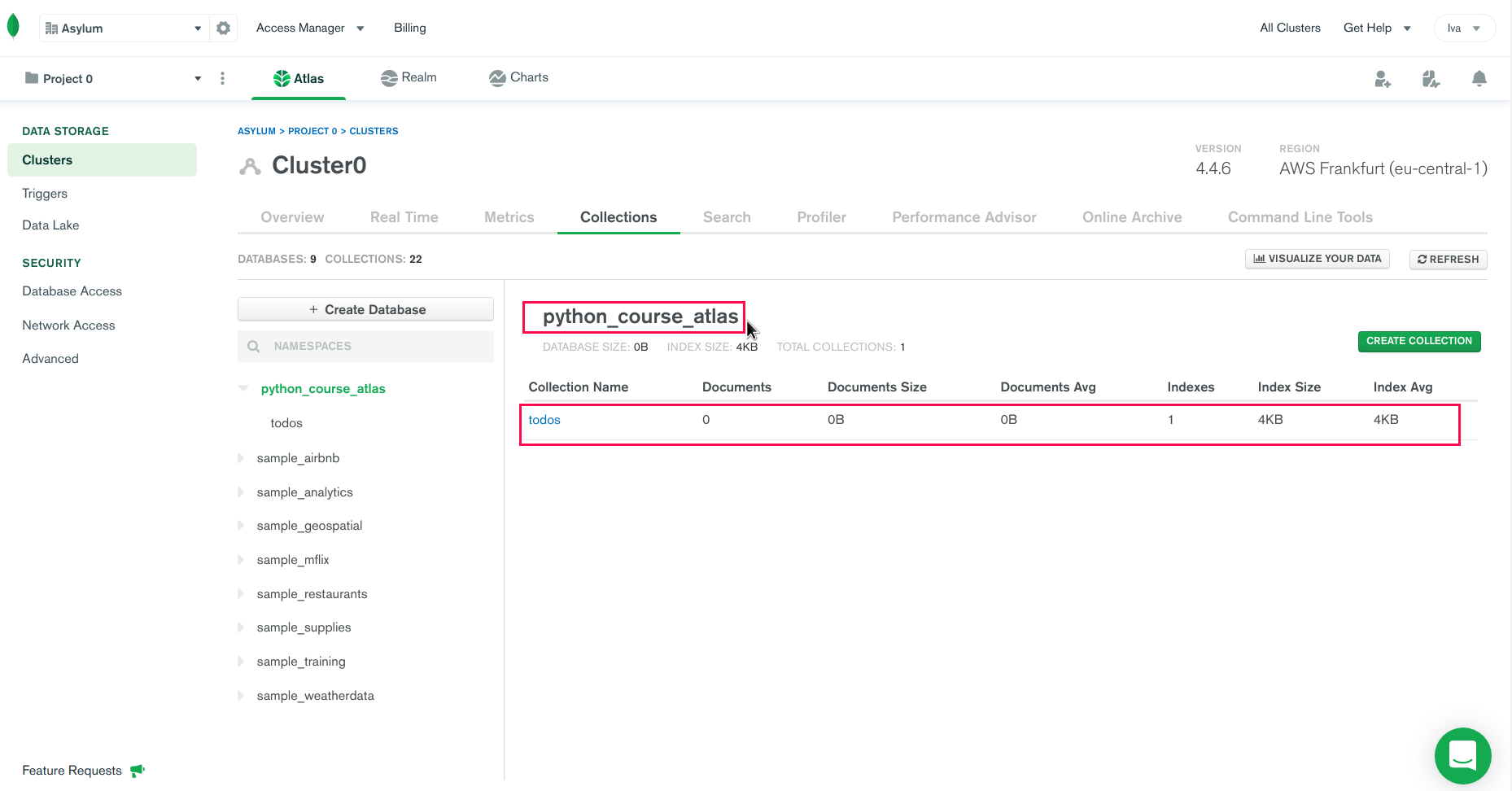The height and width of the screenshot is (791, 1512).
Task: Switch to the Charts tab
Action: coord(518,77)
